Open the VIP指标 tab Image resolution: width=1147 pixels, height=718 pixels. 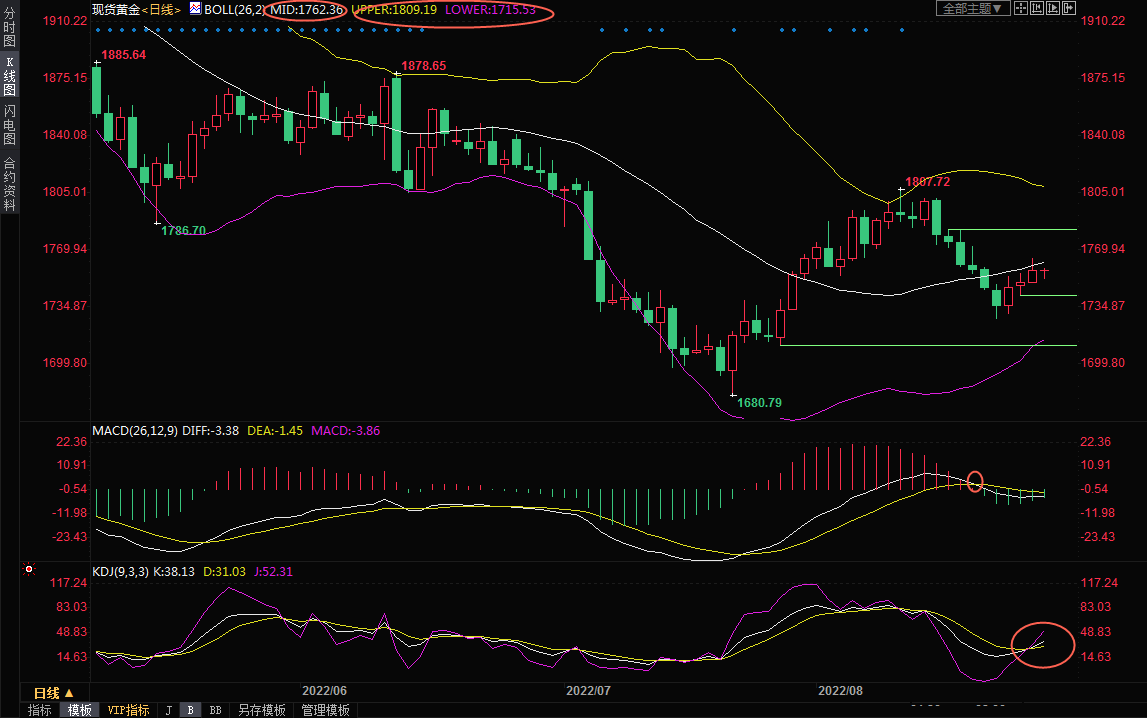128,710
